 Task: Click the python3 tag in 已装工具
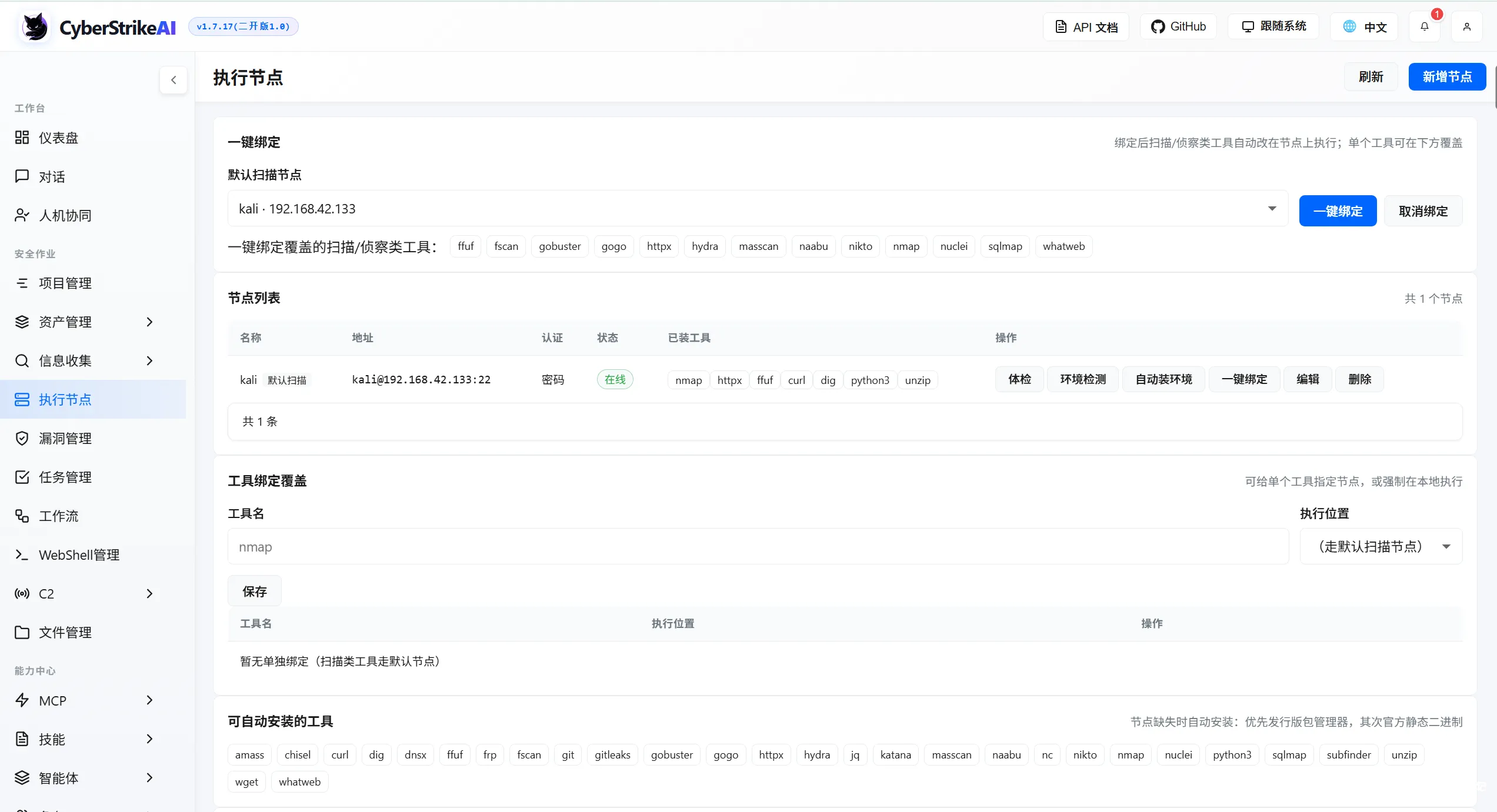(x=870, y=380)
